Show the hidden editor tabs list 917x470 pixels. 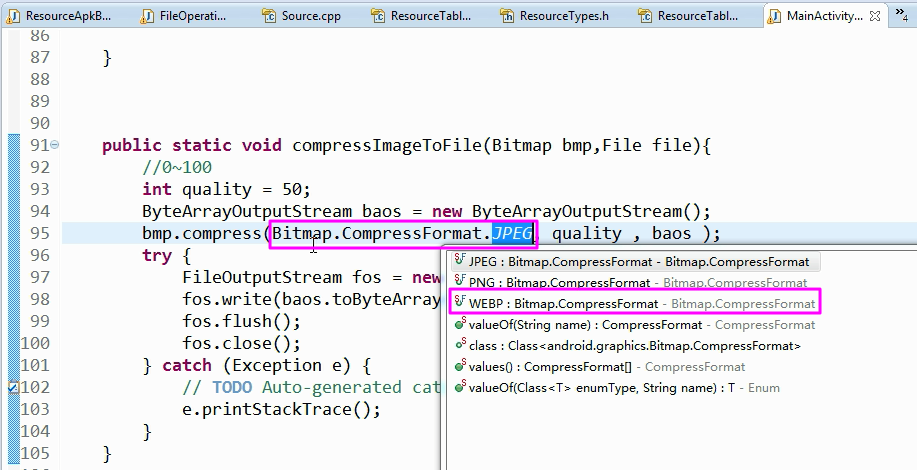pos(901,14)
